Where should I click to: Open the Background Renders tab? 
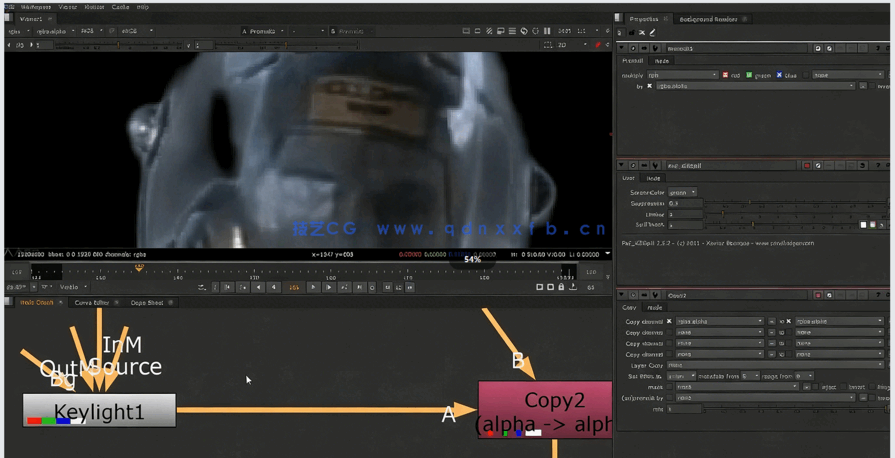pyautogui.click(x=707, y=19)
